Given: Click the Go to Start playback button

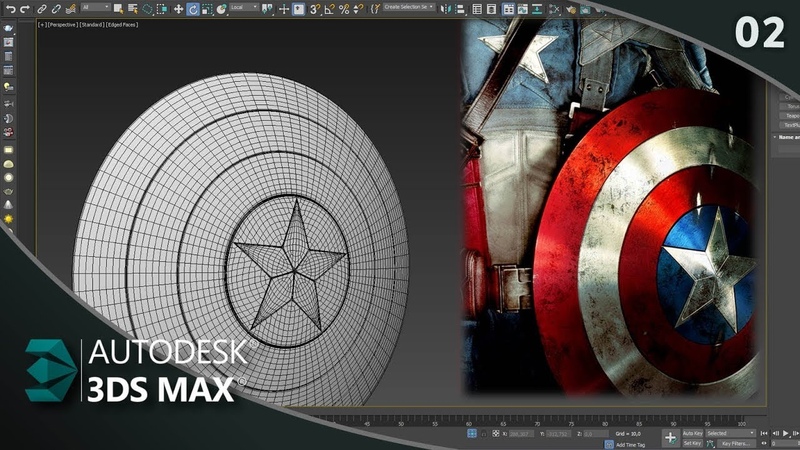Looking at the screenshot, I should click(764, 433).
